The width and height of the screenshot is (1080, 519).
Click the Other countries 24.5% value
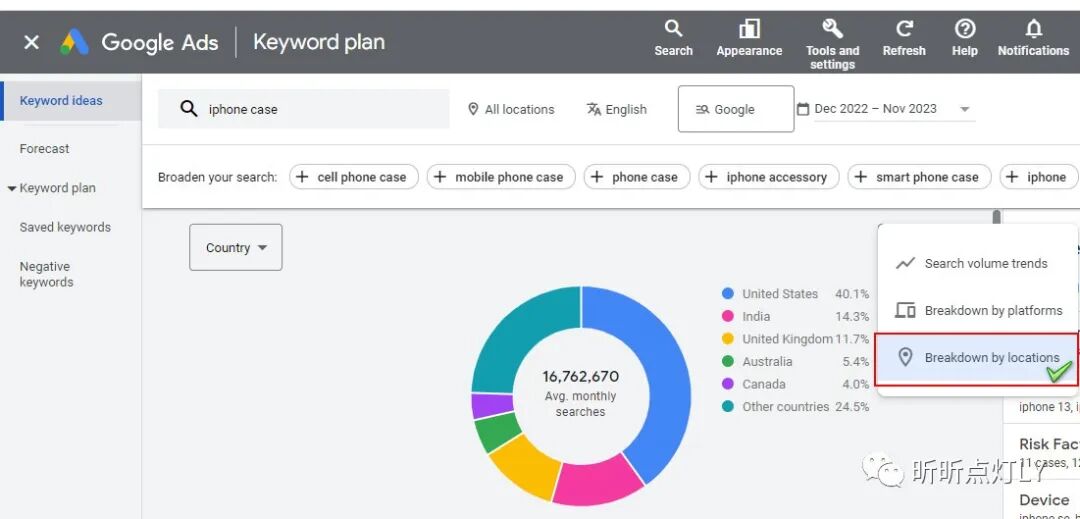click(x=852, y=407)
